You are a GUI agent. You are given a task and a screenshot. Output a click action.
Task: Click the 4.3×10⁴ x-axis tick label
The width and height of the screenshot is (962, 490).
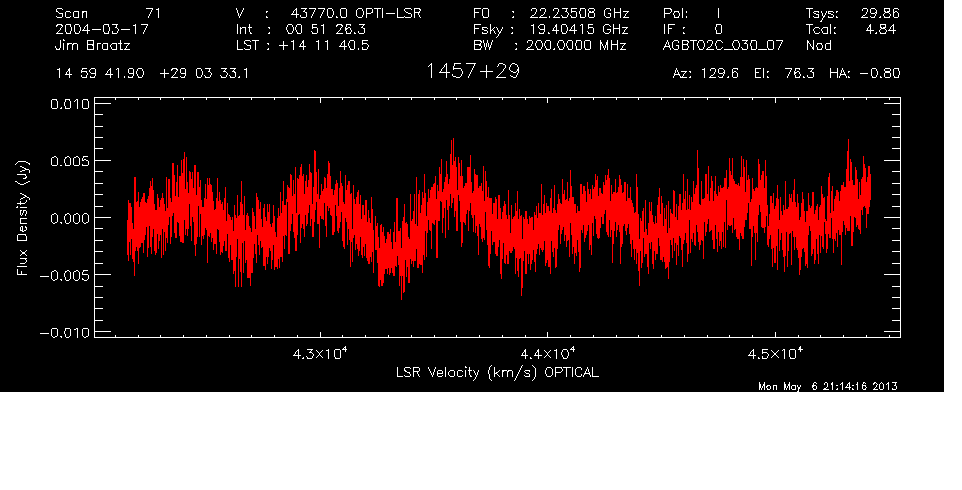coord(320,353)
